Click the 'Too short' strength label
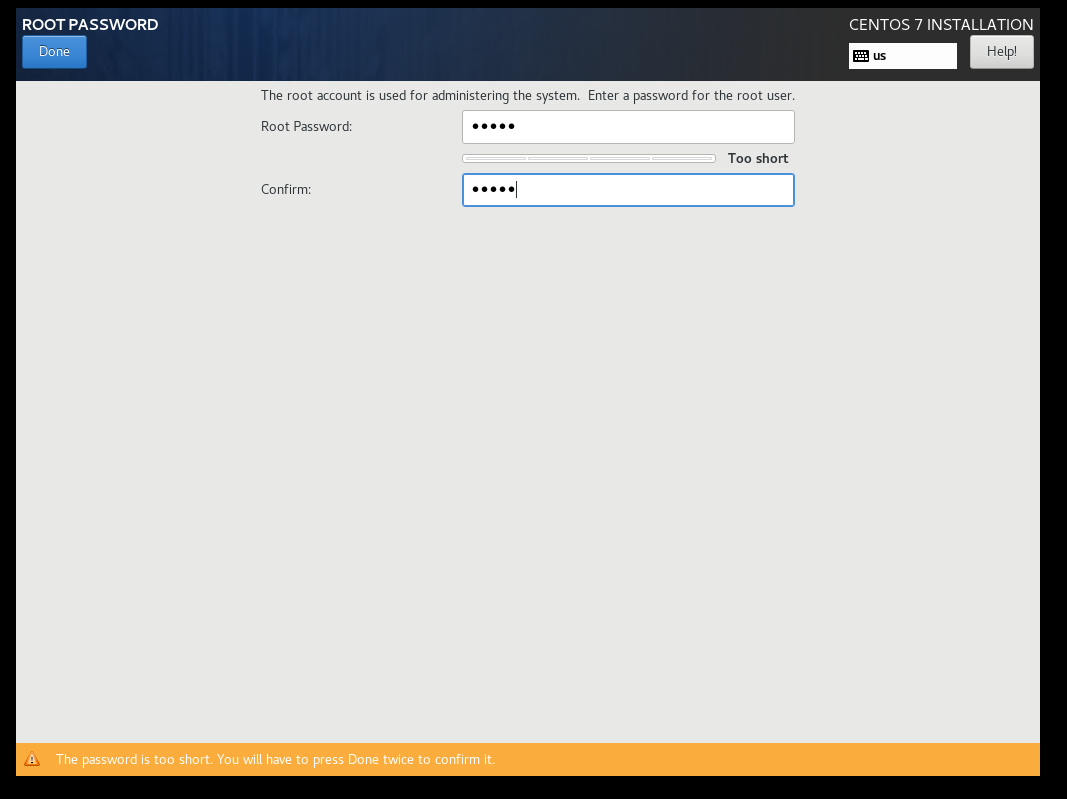The width and height of the screenshot is (1067, 799). (x=757, y=159)
